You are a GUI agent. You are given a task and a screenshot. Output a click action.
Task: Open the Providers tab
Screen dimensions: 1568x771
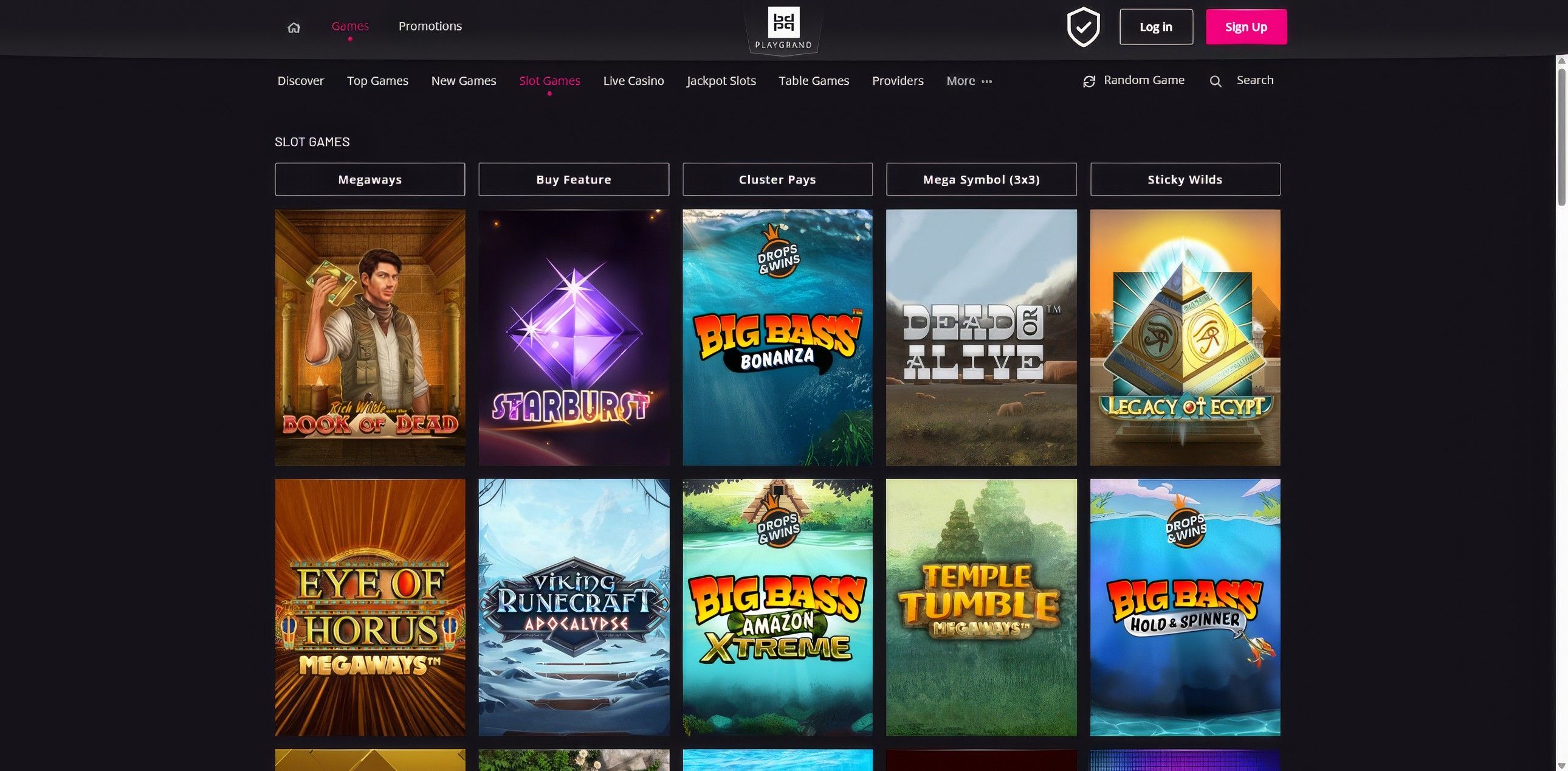pos(898,81)
